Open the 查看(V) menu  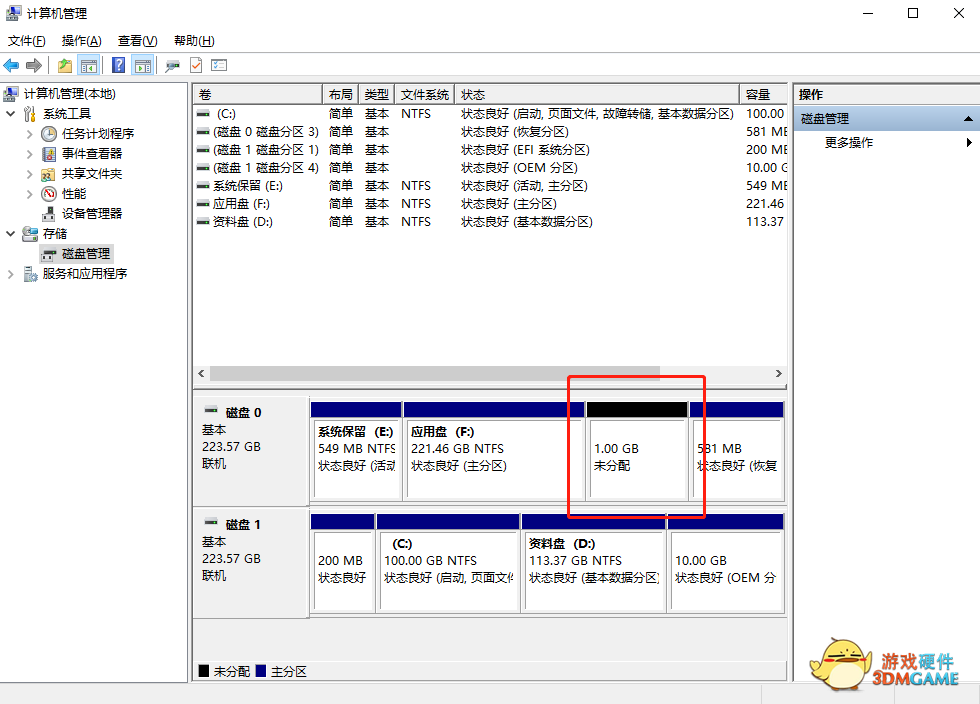click(x=137, y=40)
